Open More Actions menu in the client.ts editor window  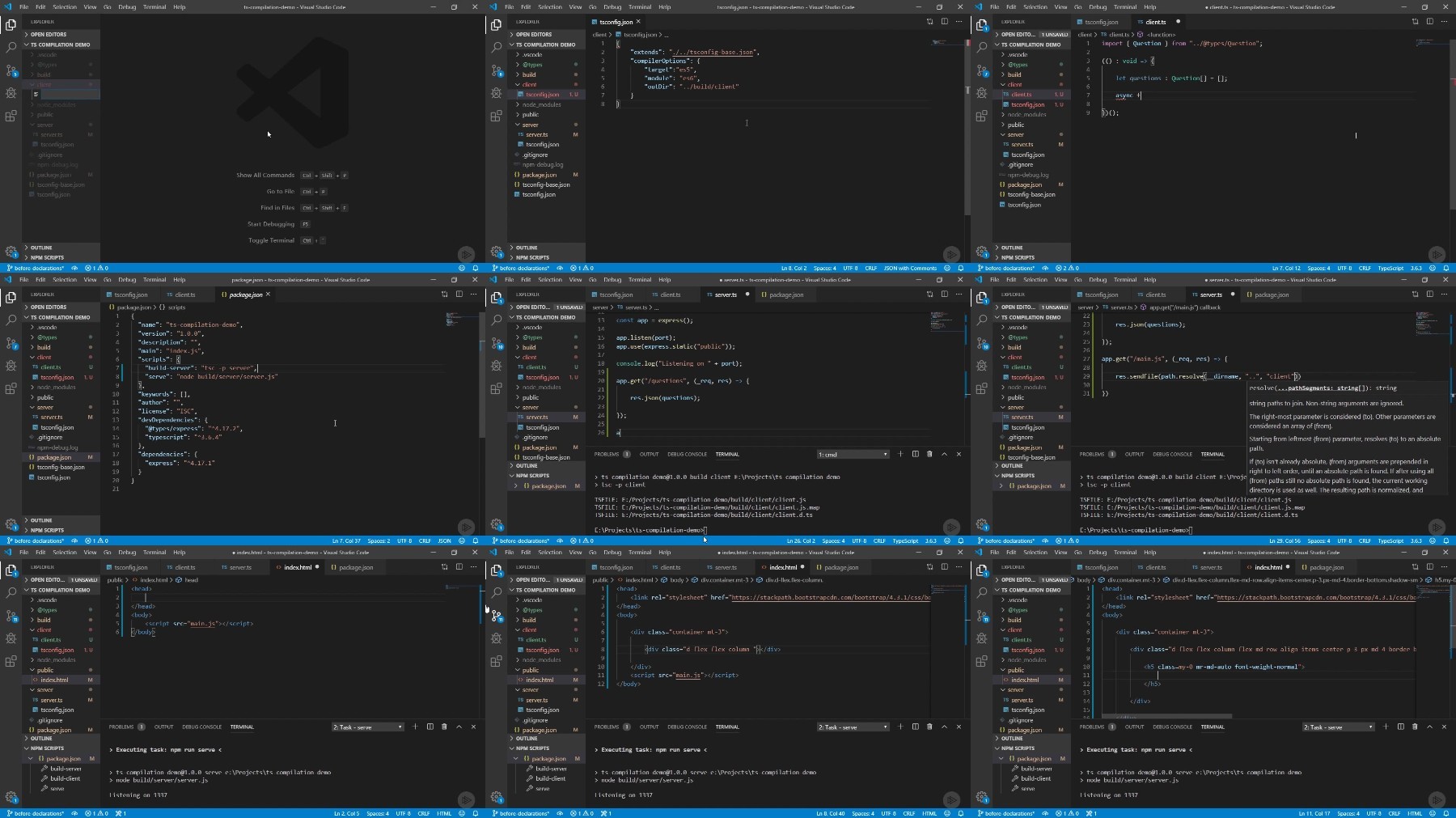click(1444, 22)
